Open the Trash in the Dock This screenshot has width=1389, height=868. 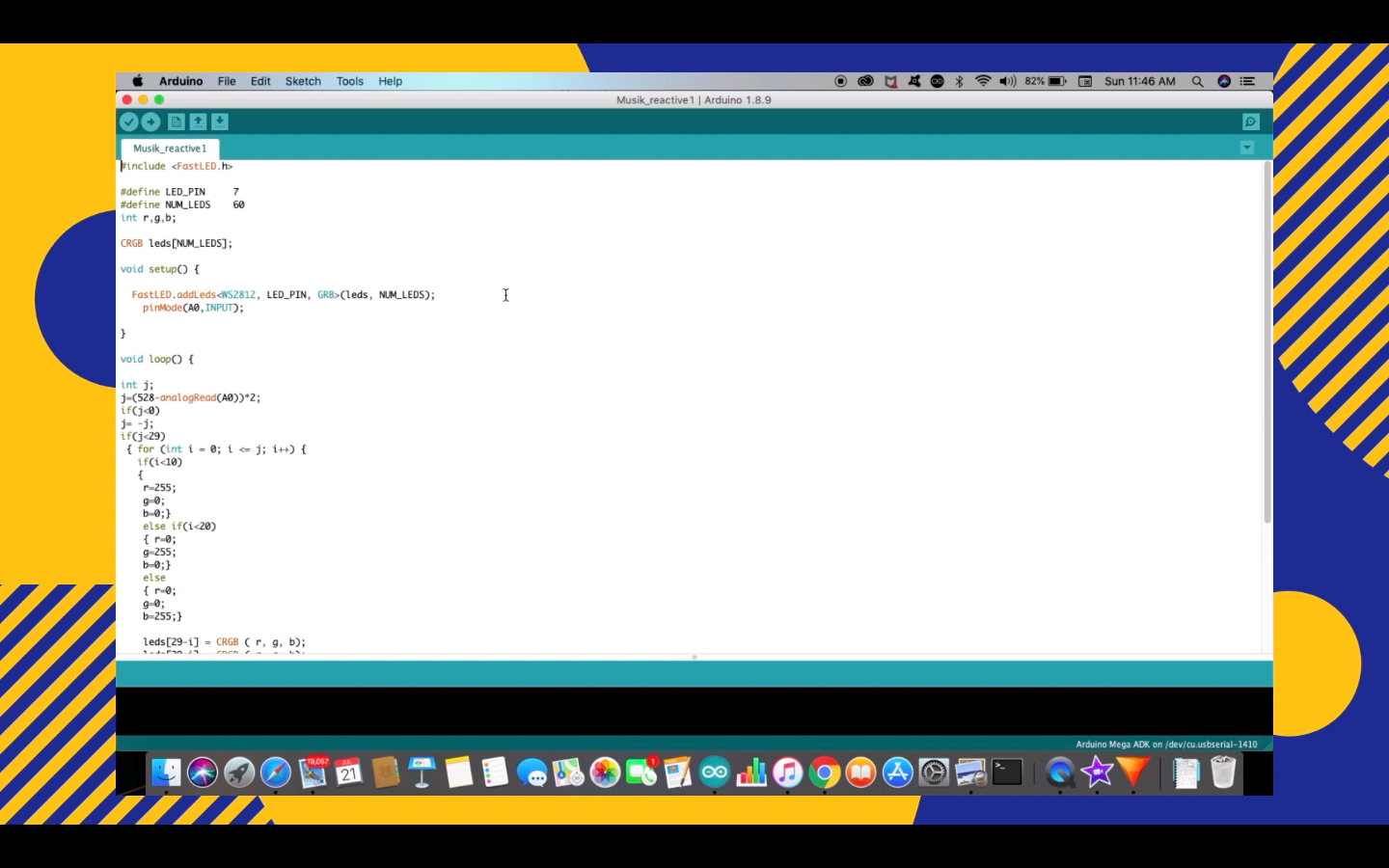(x=1223, y=773)
